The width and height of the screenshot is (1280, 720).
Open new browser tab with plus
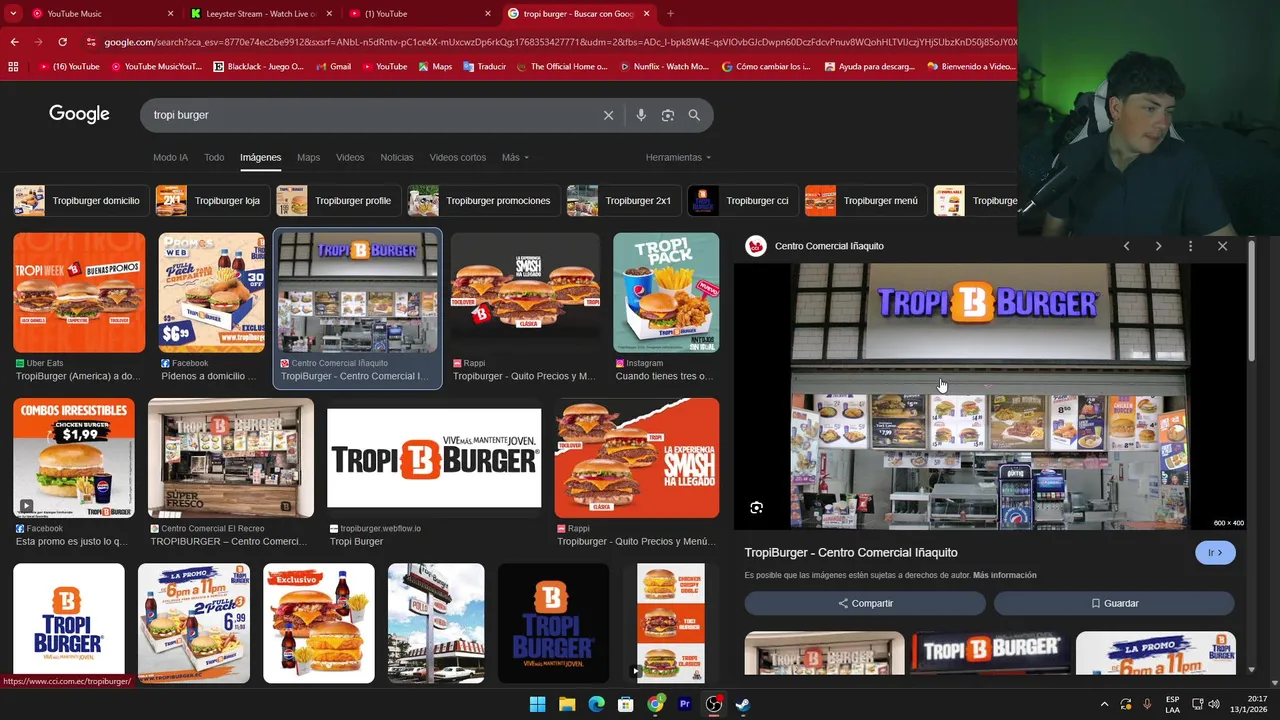(670, 14)
